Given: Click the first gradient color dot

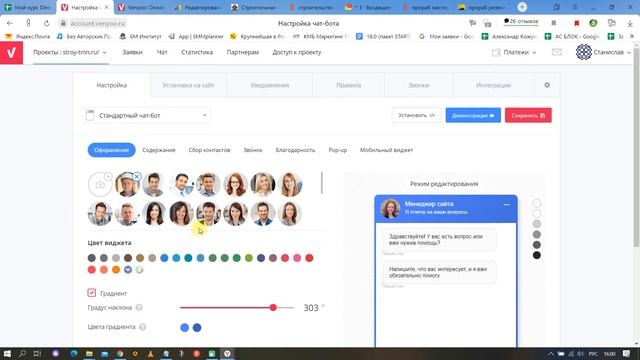Looking at the screenshot, I should click(x=184, y=327).
